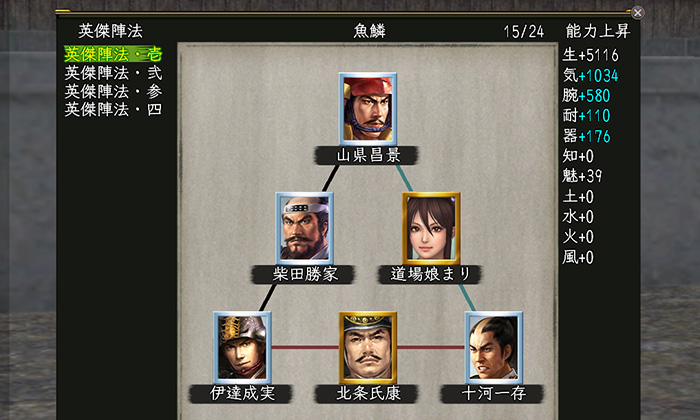Viewport: 700px width, 420px height.
Task: Select the 道場娘まり name plate
Action: coord(429,274)
